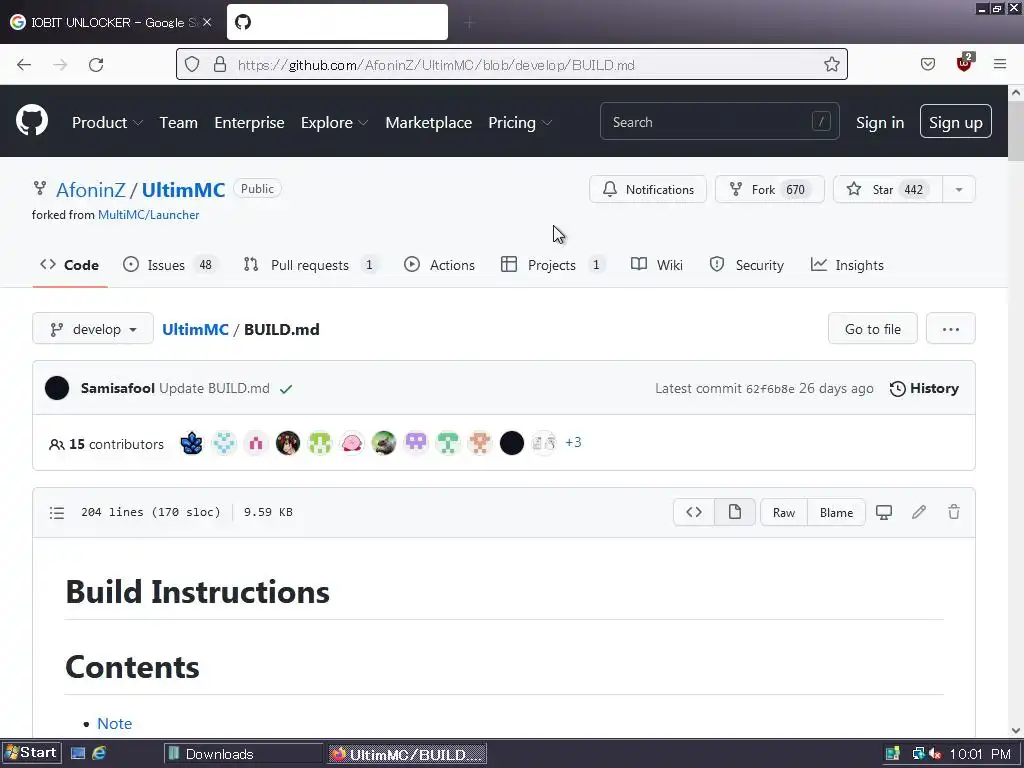
Task: Switch to the Wiki tab
Action: [x=657, y=265]
